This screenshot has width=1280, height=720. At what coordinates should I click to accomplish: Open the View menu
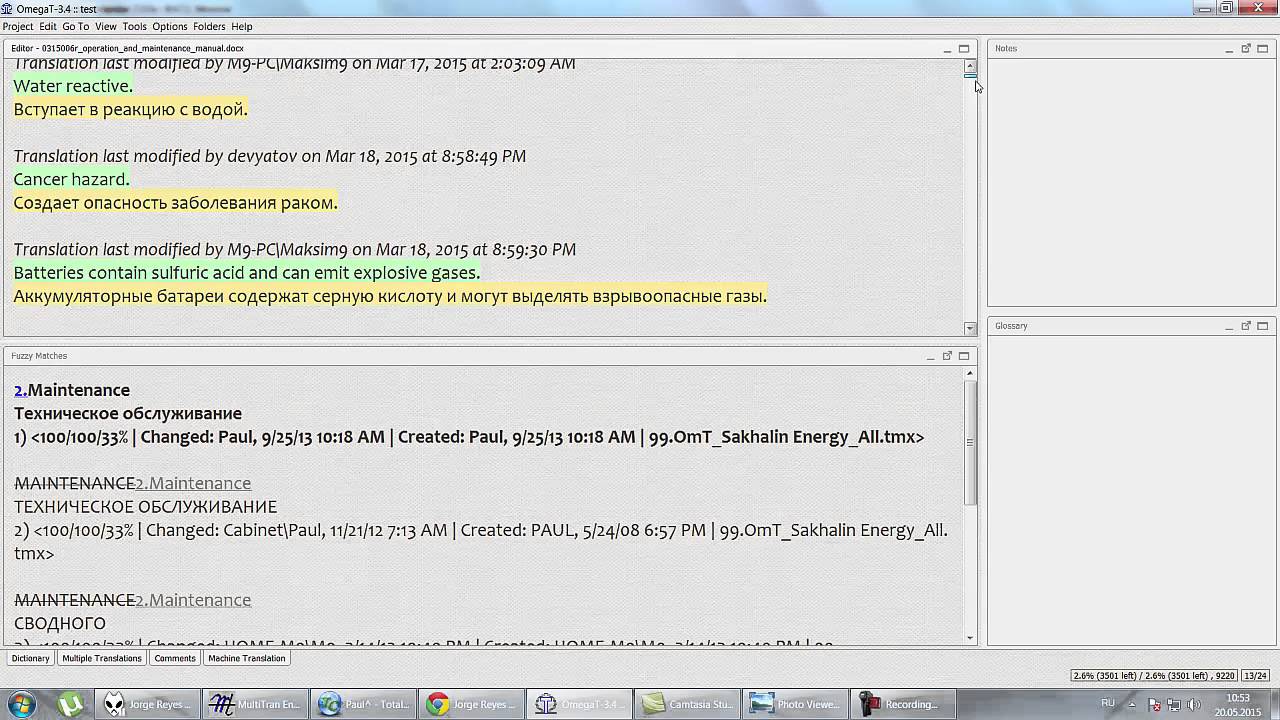106,26
